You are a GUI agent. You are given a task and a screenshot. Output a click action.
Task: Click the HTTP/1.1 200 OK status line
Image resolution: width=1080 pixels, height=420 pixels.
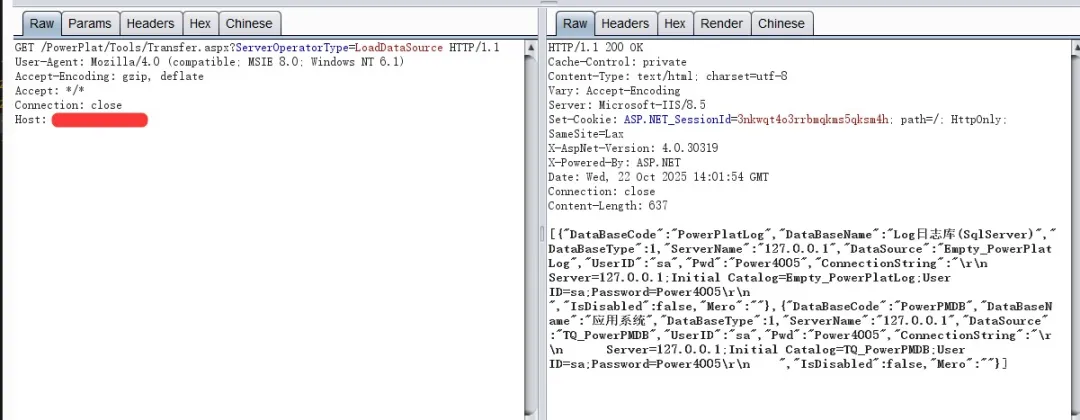click(x=596, y=47)
